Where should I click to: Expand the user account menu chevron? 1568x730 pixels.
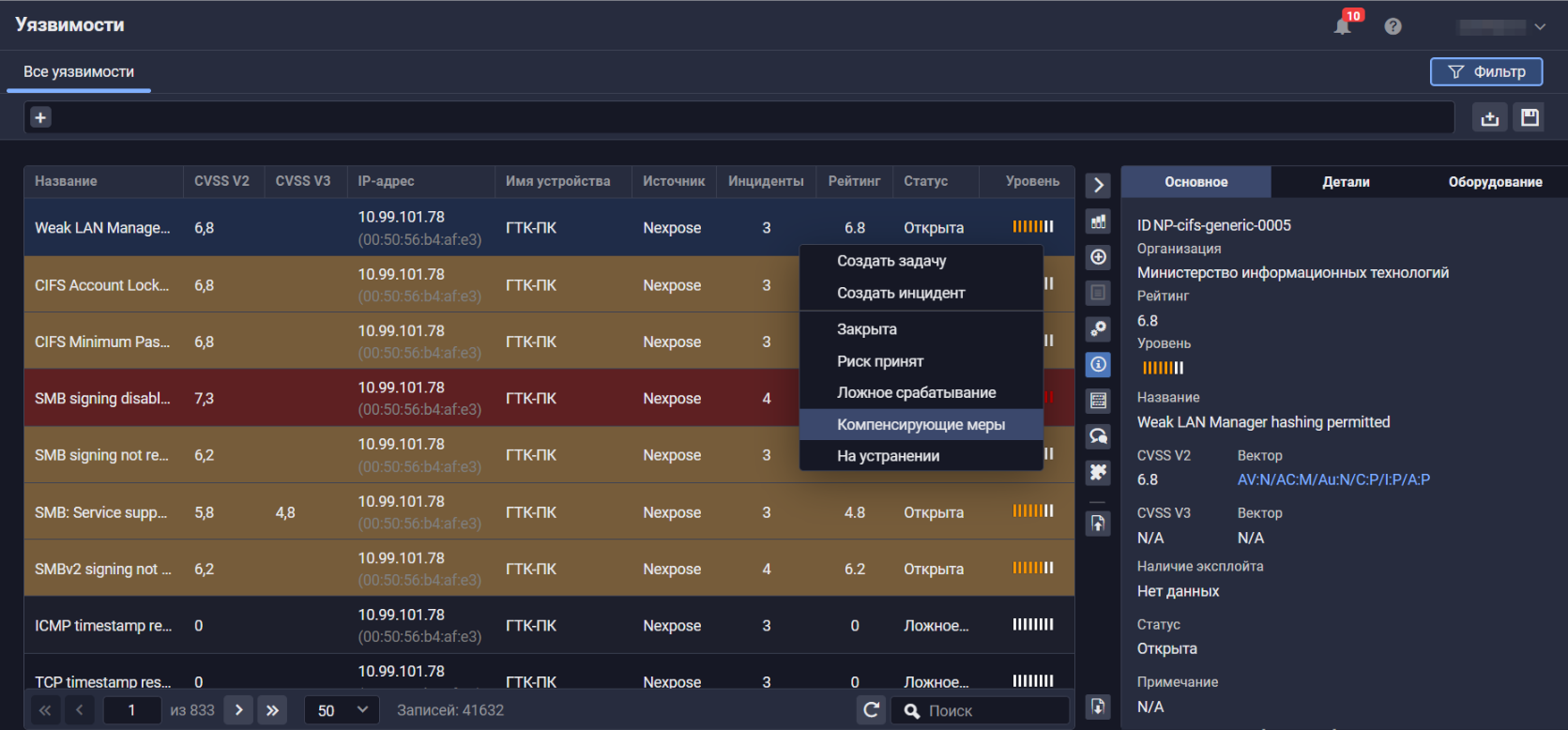tap(1540, 27)
